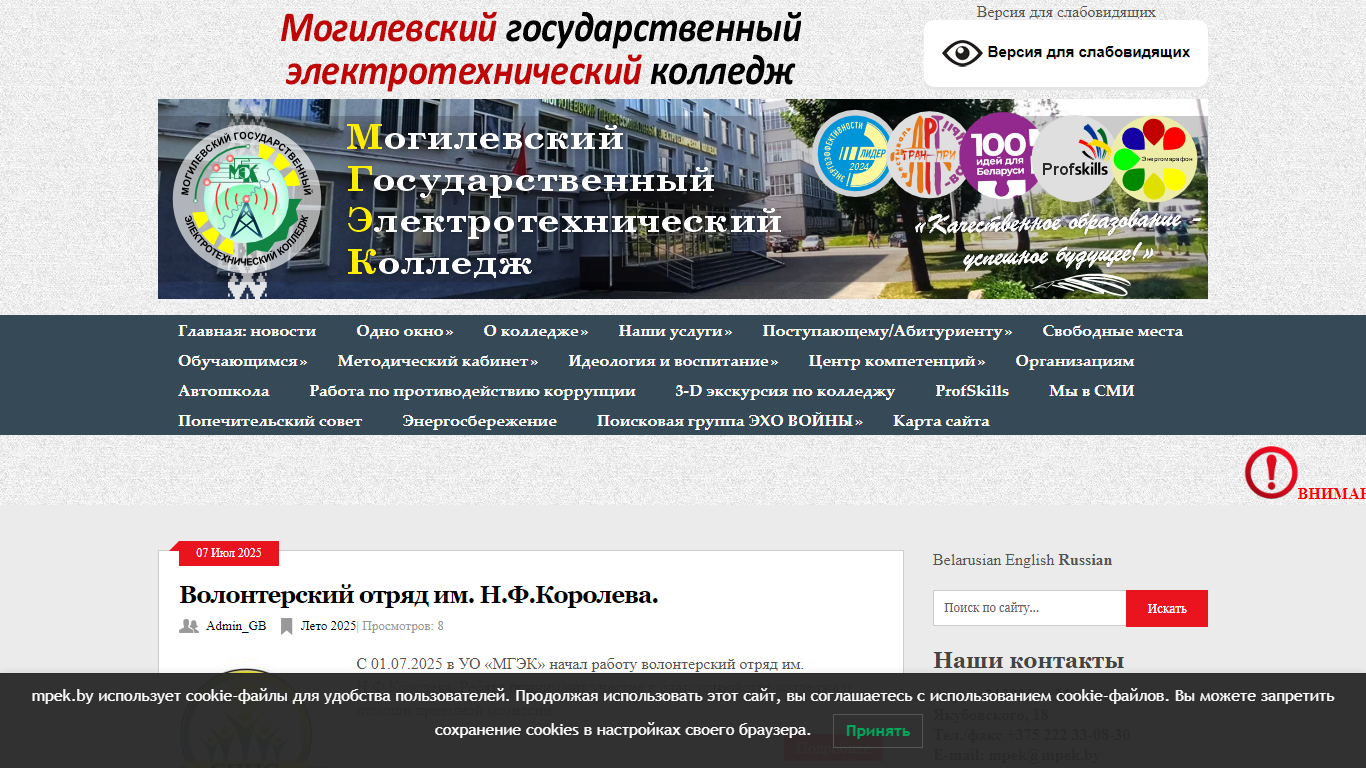Click the bookmark icon next to Лето 2025
Image resolution: width=1366 pixels, height=768 pixels.
[287, 626]
